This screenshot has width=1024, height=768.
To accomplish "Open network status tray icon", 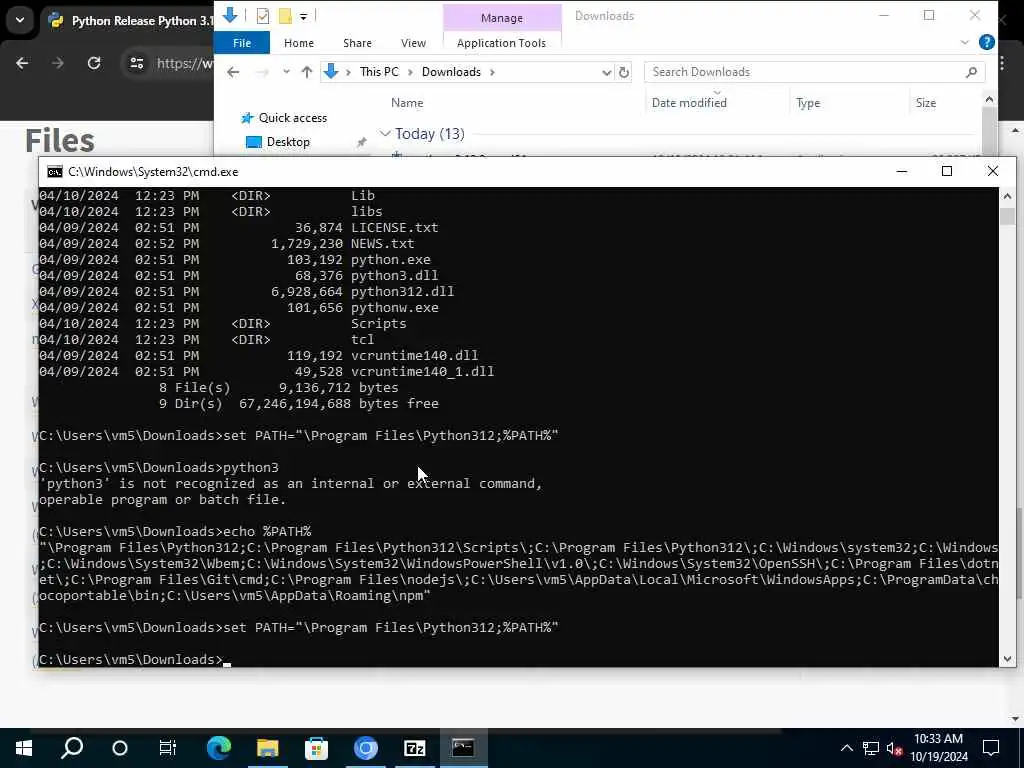I will [x=871, y=748].
